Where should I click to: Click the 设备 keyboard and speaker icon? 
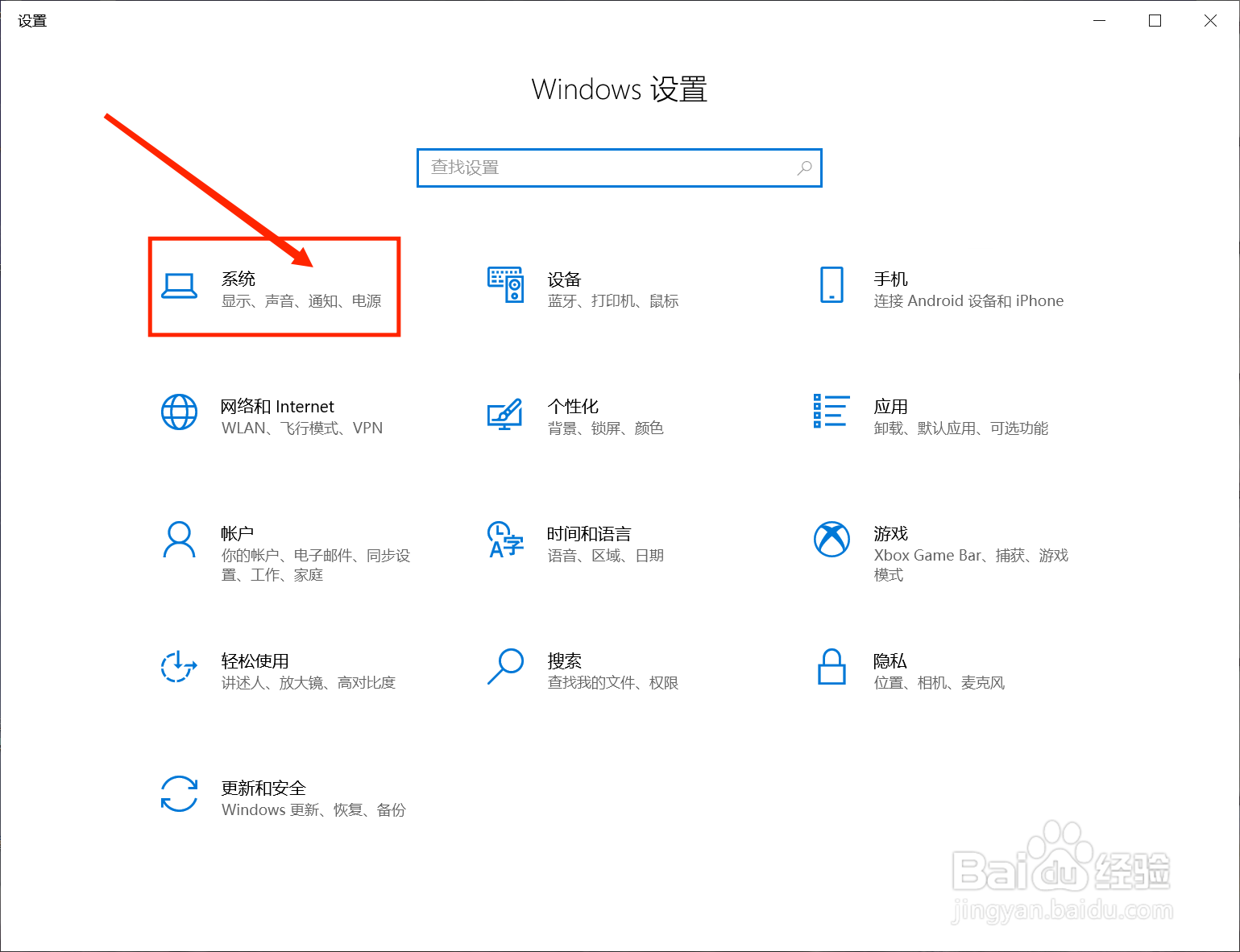tap(506, 285)
